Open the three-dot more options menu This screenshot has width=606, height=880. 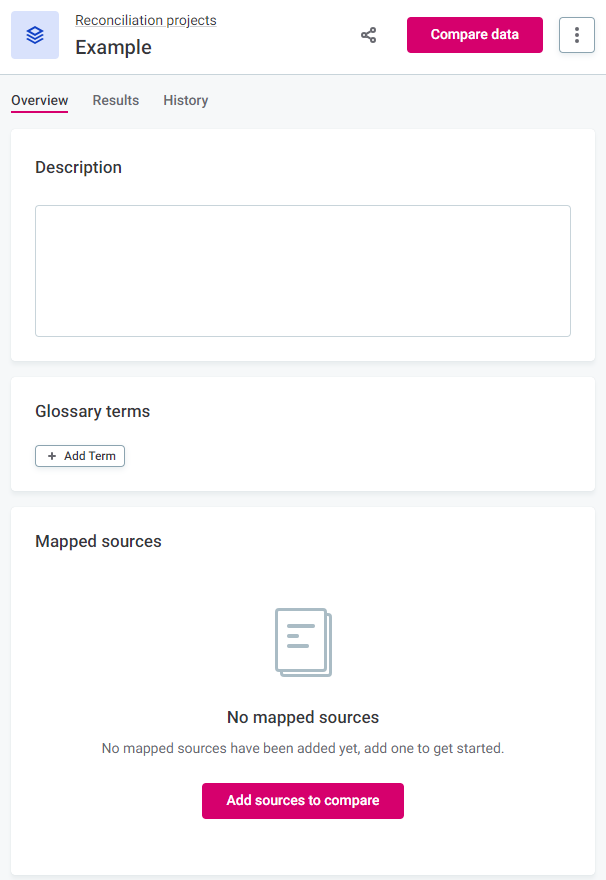coord(577,35)
